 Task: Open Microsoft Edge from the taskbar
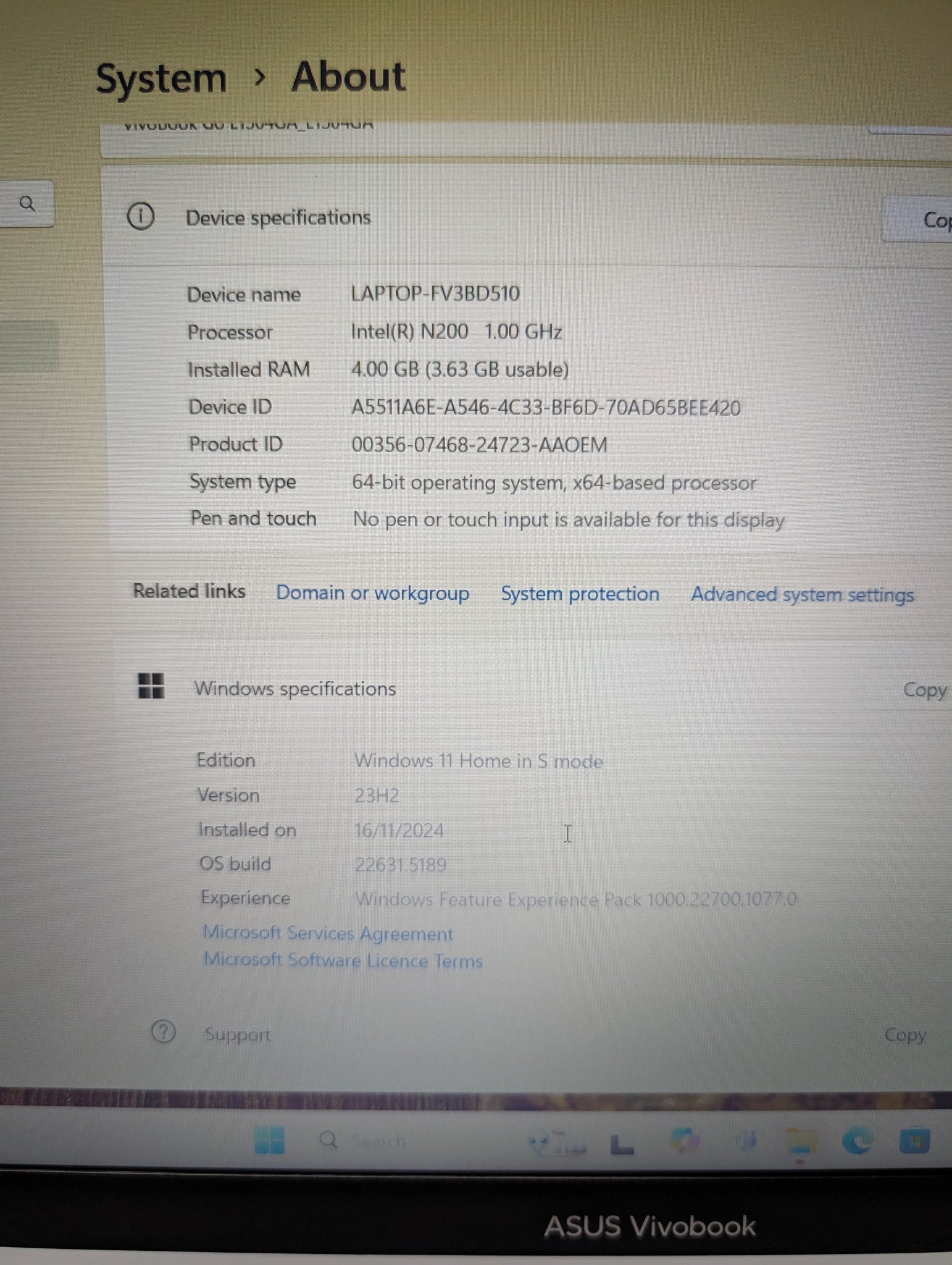click(x=857, y=1140)
